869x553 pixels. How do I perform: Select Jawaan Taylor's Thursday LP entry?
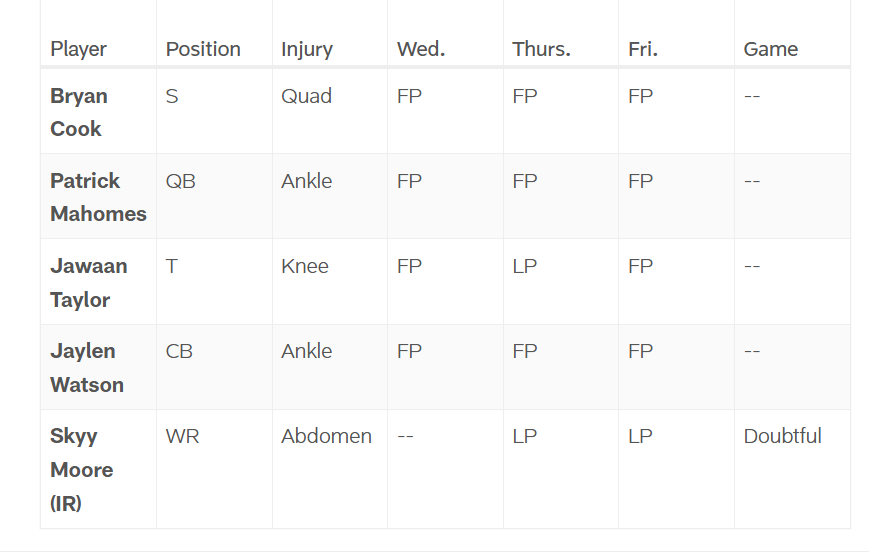(524, 266)
